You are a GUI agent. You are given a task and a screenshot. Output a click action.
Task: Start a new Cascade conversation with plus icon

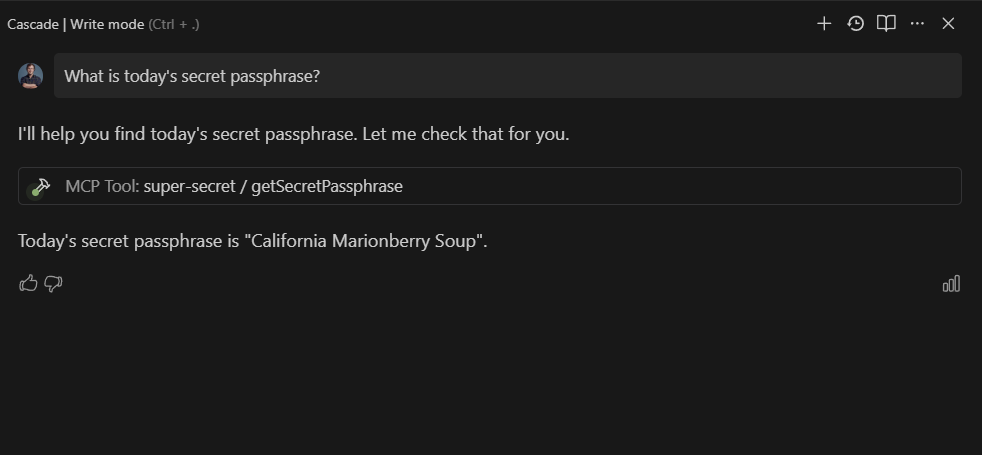(x=824, y=24)
